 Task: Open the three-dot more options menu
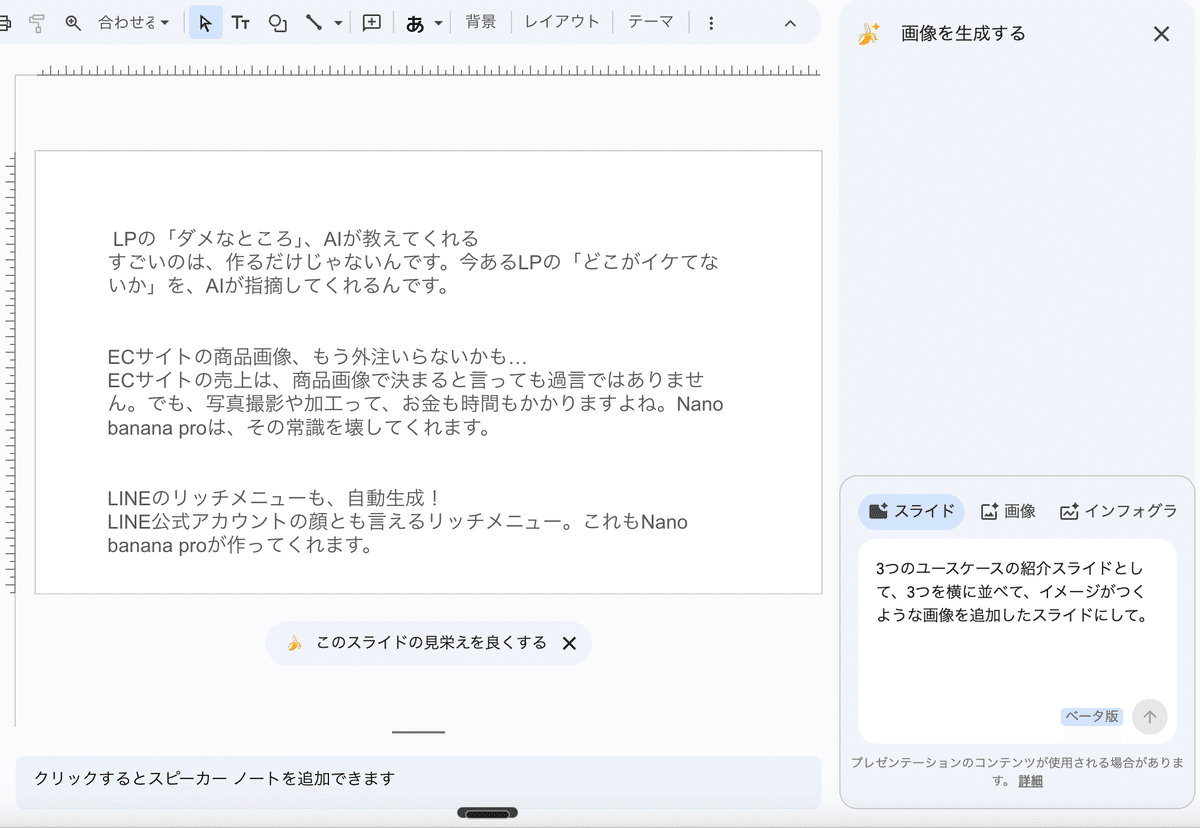coord(711,22)
